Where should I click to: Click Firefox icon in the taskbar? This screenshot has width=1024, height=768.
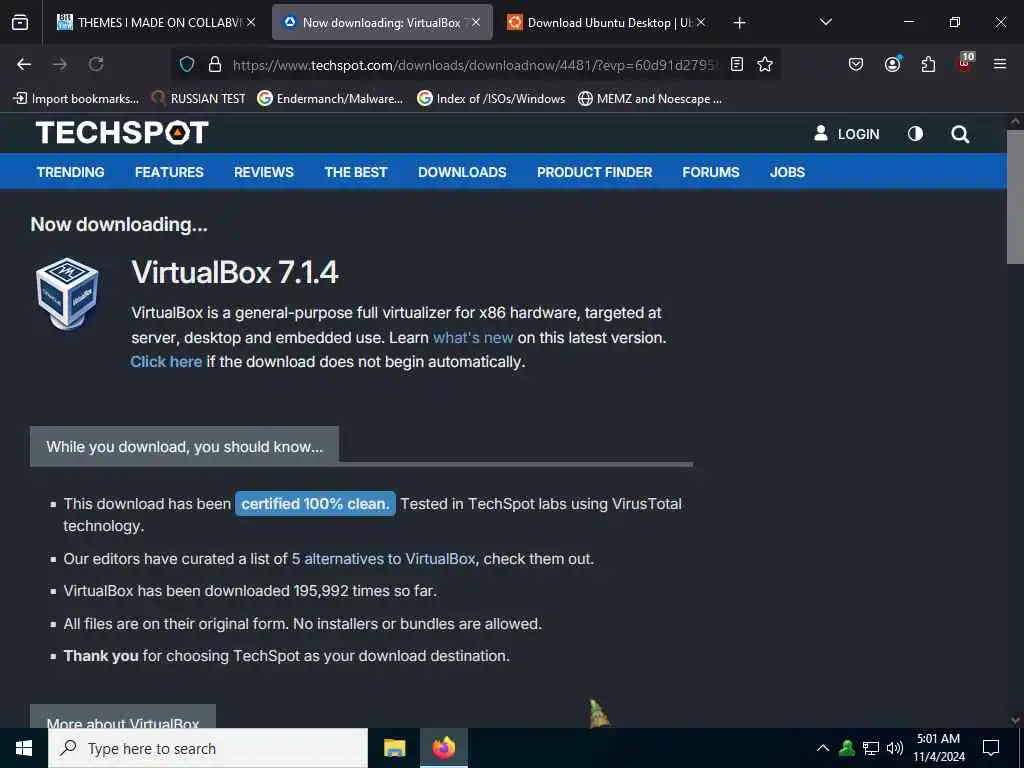444,748
